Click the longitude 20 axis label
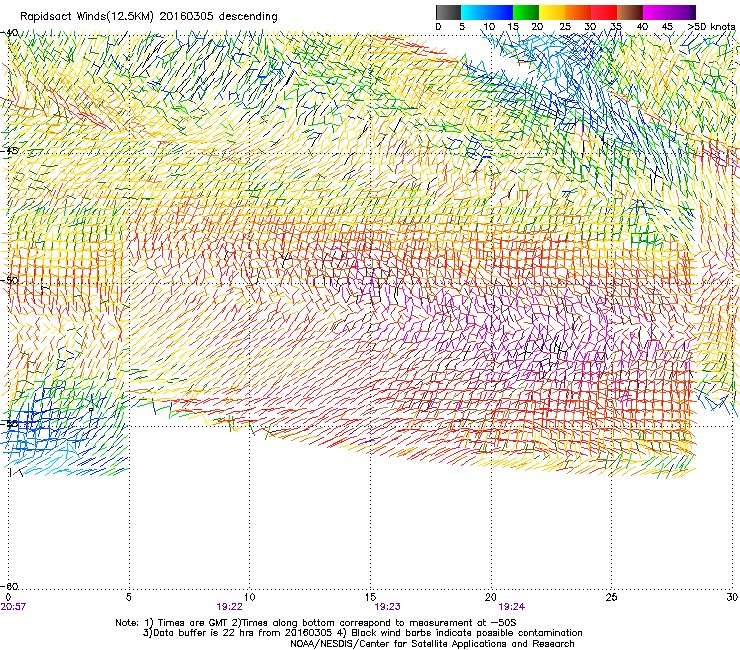740x650 pixels. (491, 597)
